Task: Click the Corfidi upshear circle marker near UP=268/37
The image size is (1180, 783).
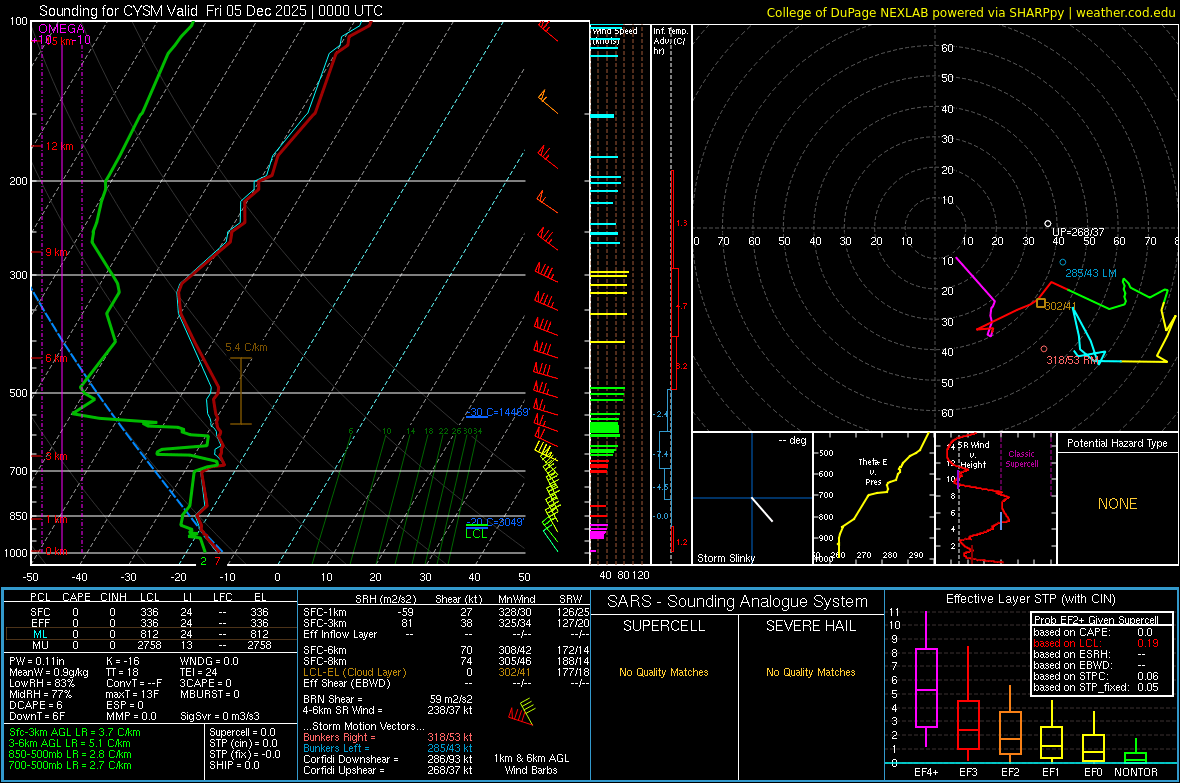Action: coord(1048,224)
